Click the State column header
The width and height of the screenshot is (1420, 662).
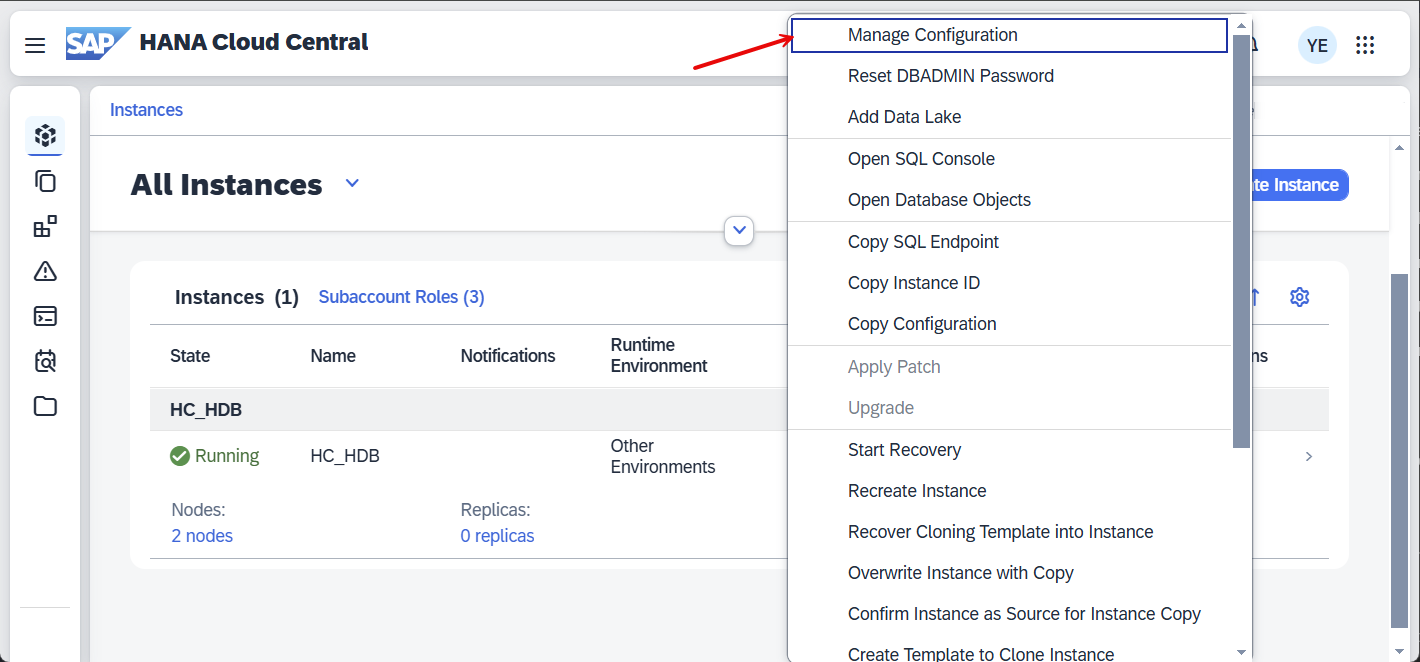click(190, 356)
